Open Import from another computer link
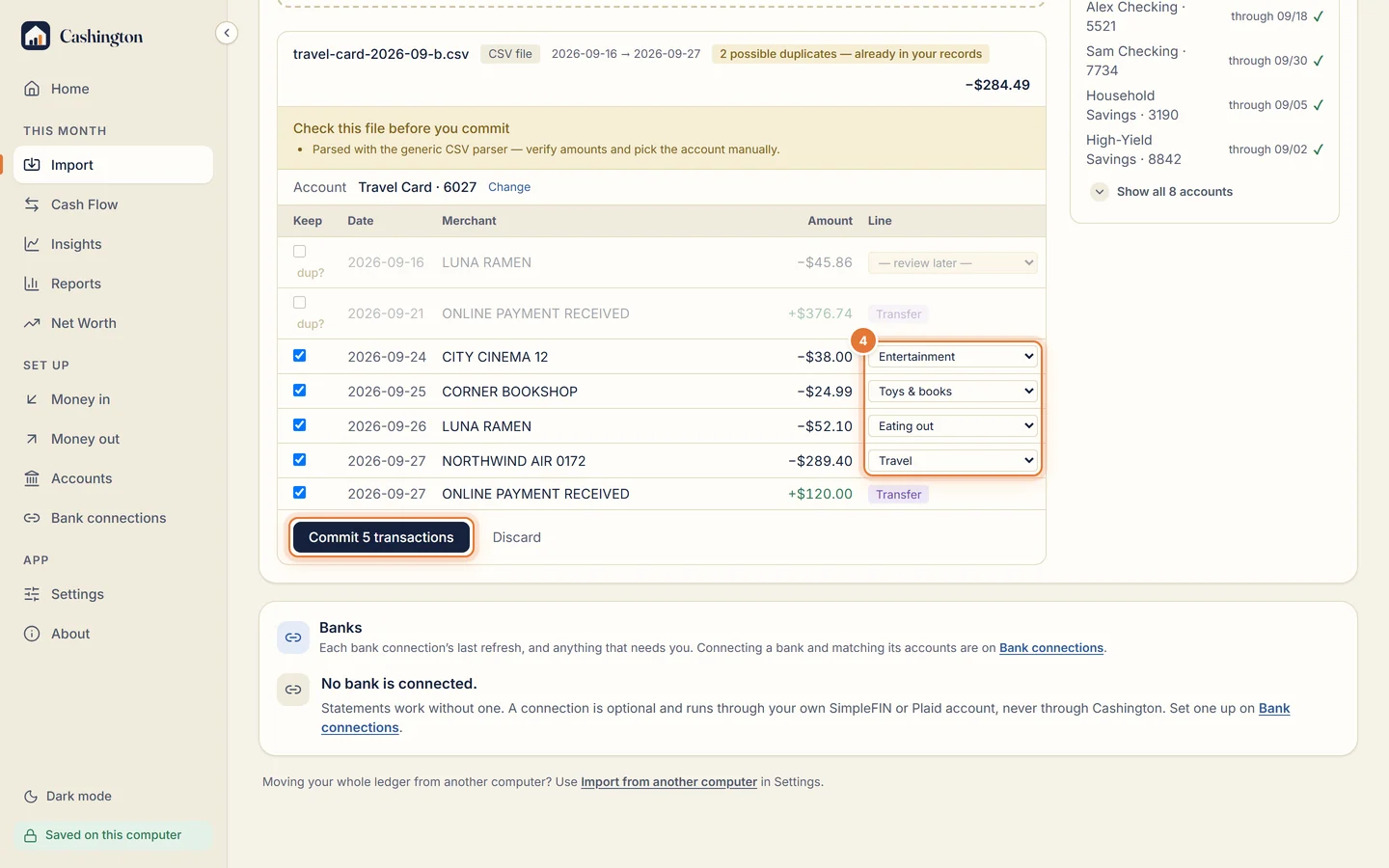This screenshot has width=1389, height=868. pyautogui.click(x=668, y=782)
